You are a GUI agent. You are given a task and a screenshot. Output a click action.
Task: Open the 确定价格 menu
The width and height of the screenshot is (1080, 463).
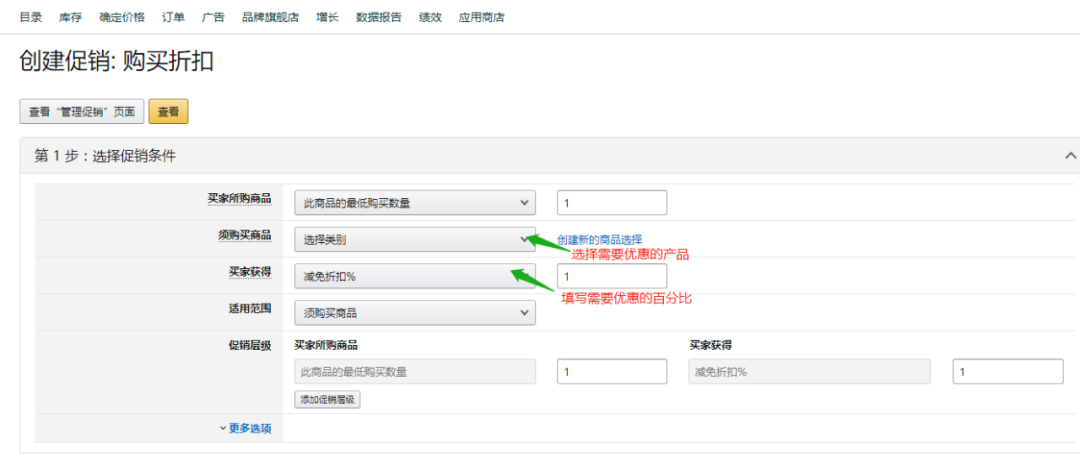click(x=122, y=17)
